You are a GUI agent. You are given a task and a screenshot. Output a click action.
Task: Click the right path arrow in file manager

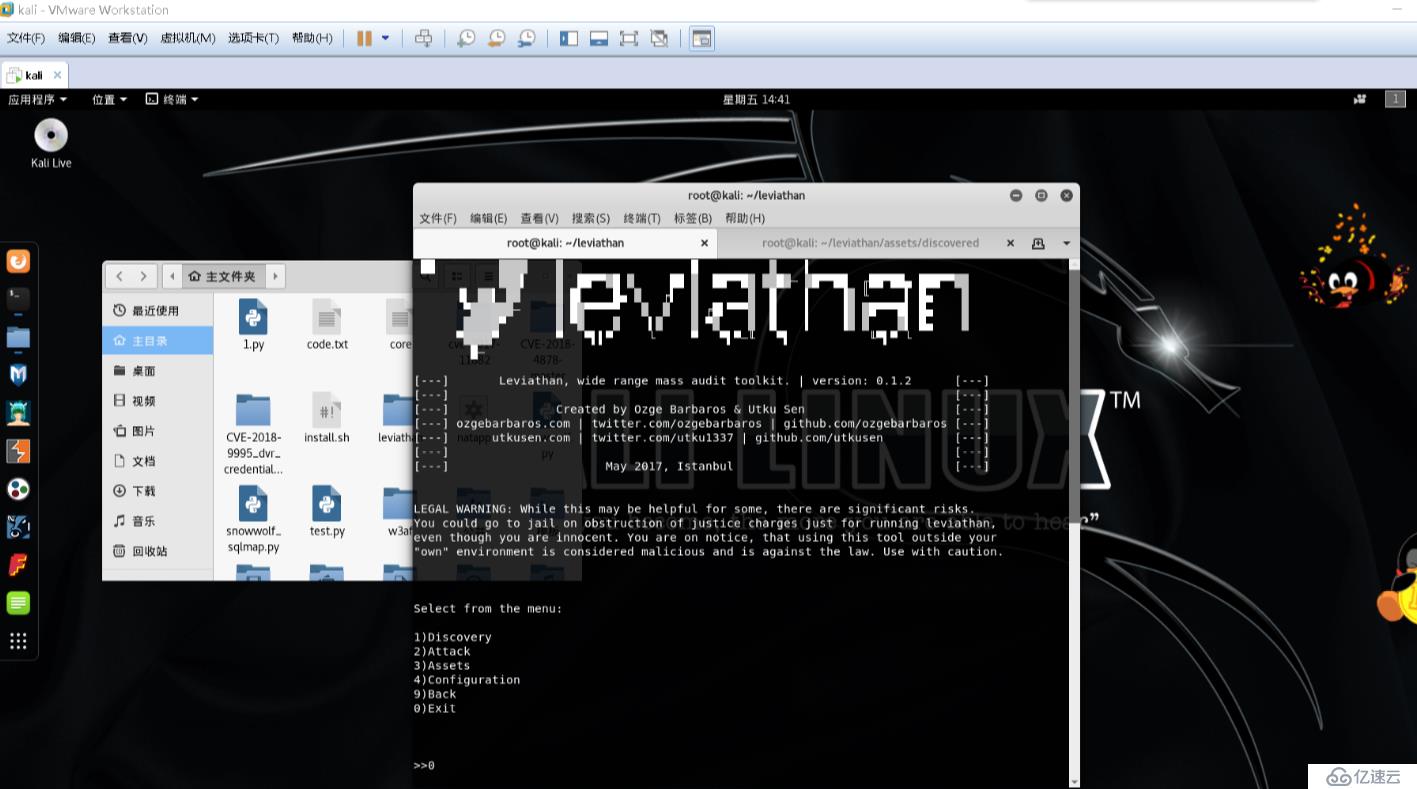275,276
